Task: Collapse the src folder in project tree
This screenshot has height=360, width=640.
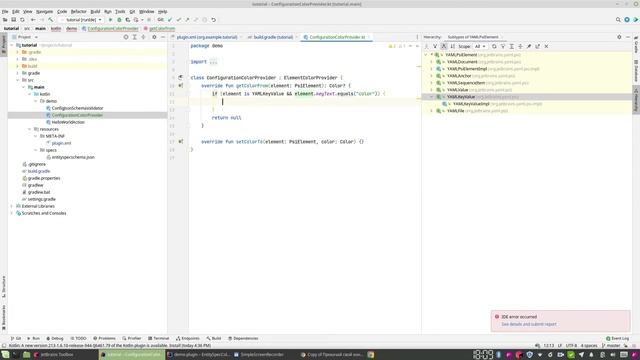Action: [18, 80]
